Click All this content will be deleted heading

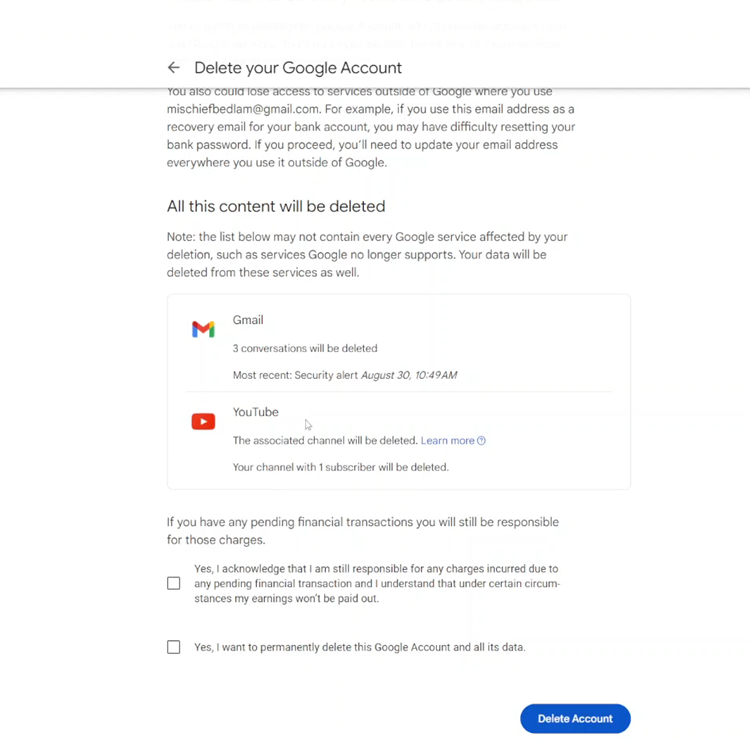pyautogui.click(x=276, y=207)
